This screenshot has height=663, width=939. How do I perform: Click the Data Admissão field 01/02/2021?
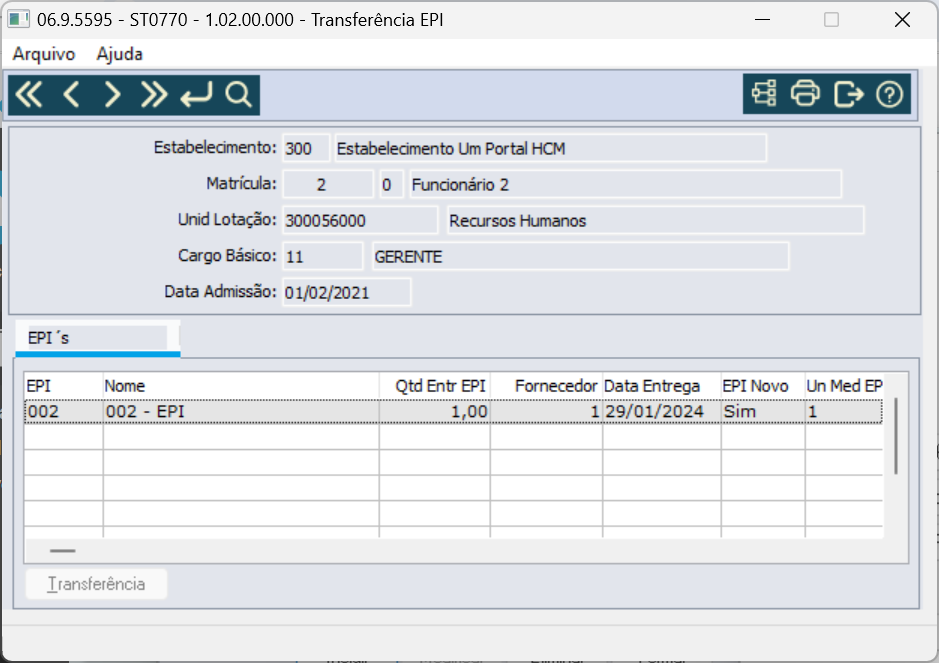(x=347, y=292)
